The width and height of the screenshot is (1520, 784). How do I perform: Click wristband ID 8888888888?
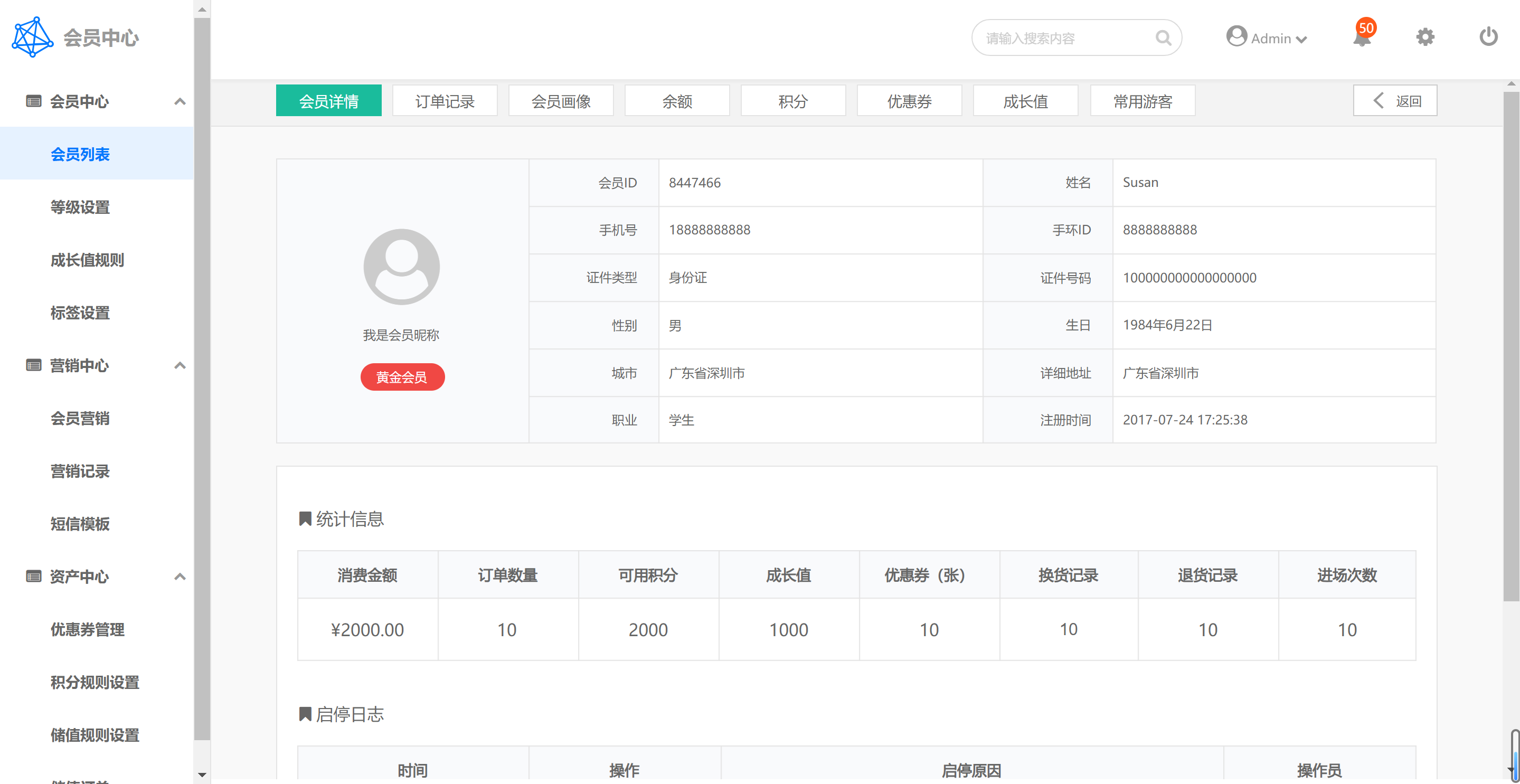[x=1159, y=230]
